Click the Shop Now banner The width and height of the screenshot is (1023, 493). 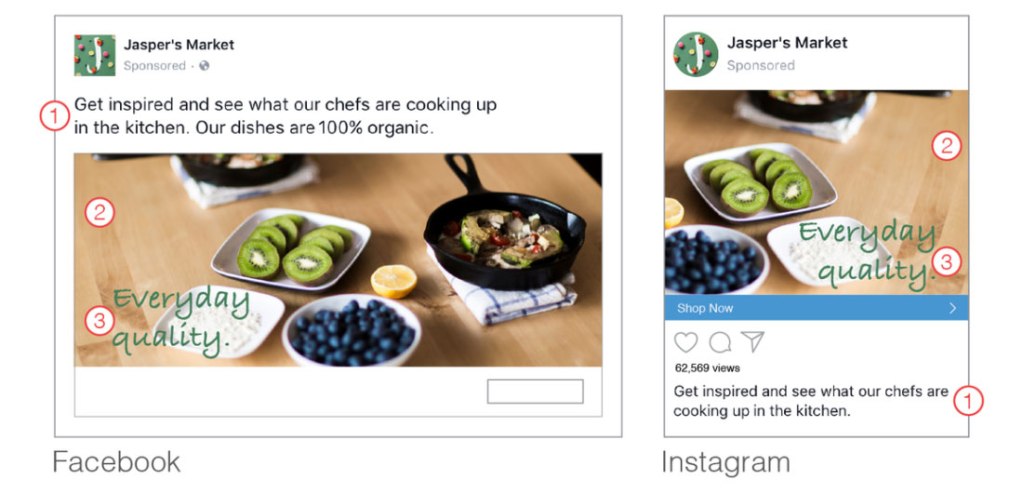point(816,308)
